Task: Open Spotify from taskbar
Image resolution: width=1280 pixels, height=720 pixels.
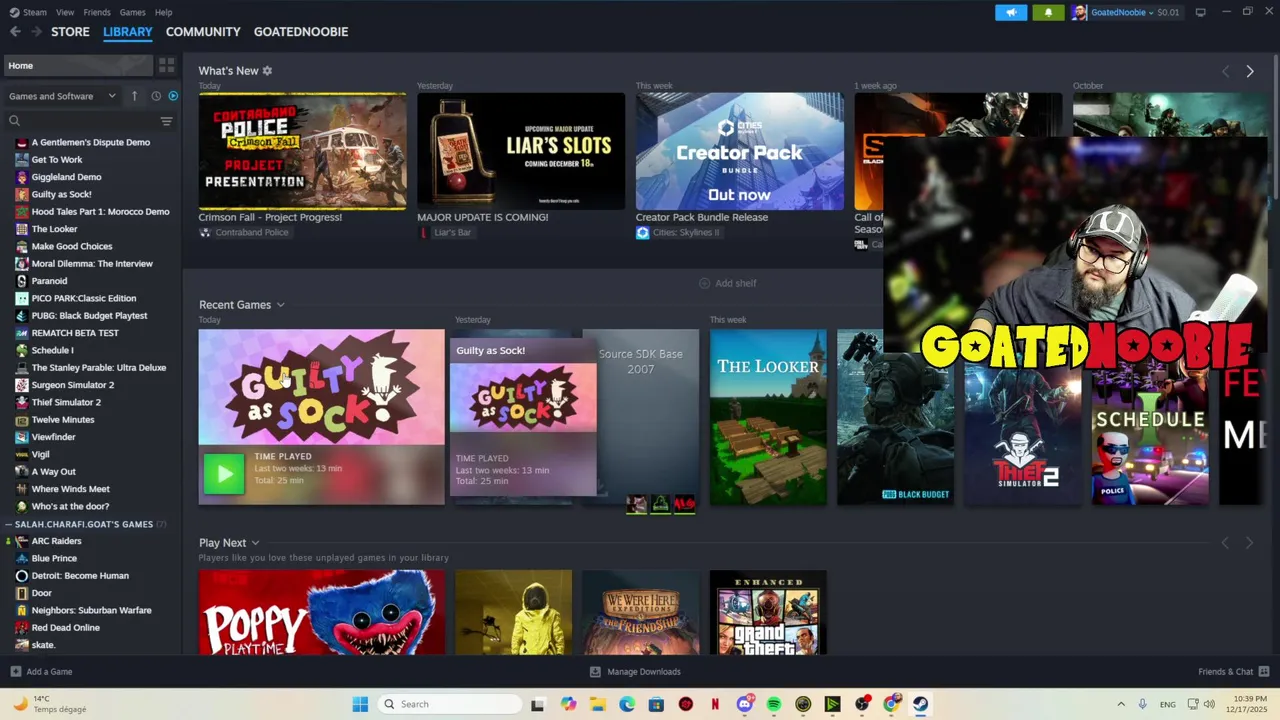Action: 774,704
